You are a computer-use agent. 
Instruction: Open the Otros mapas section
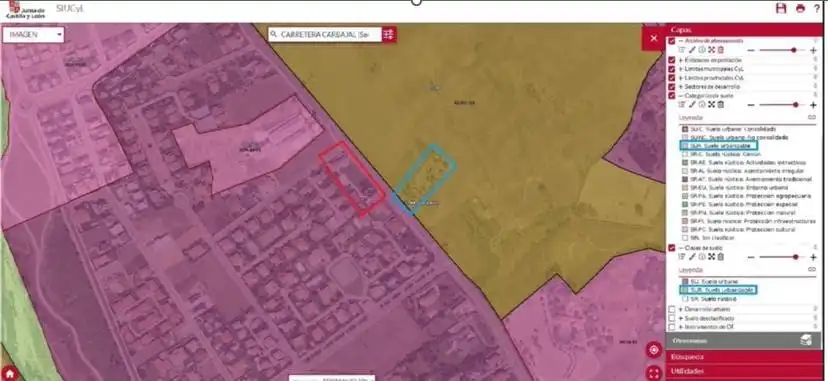coord(744,340)
